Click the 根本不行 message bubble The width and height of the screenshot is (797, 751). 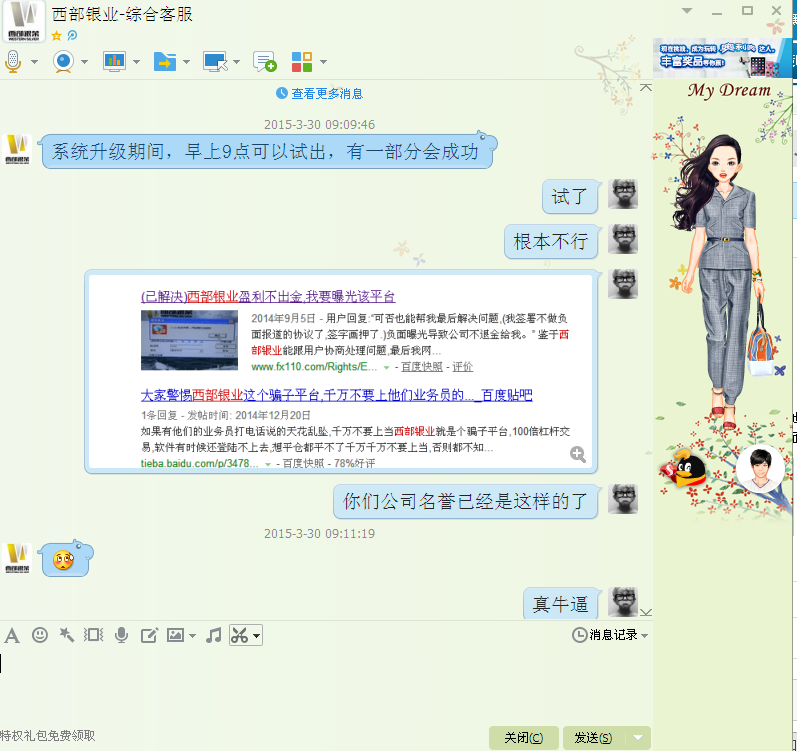[551, 241]
